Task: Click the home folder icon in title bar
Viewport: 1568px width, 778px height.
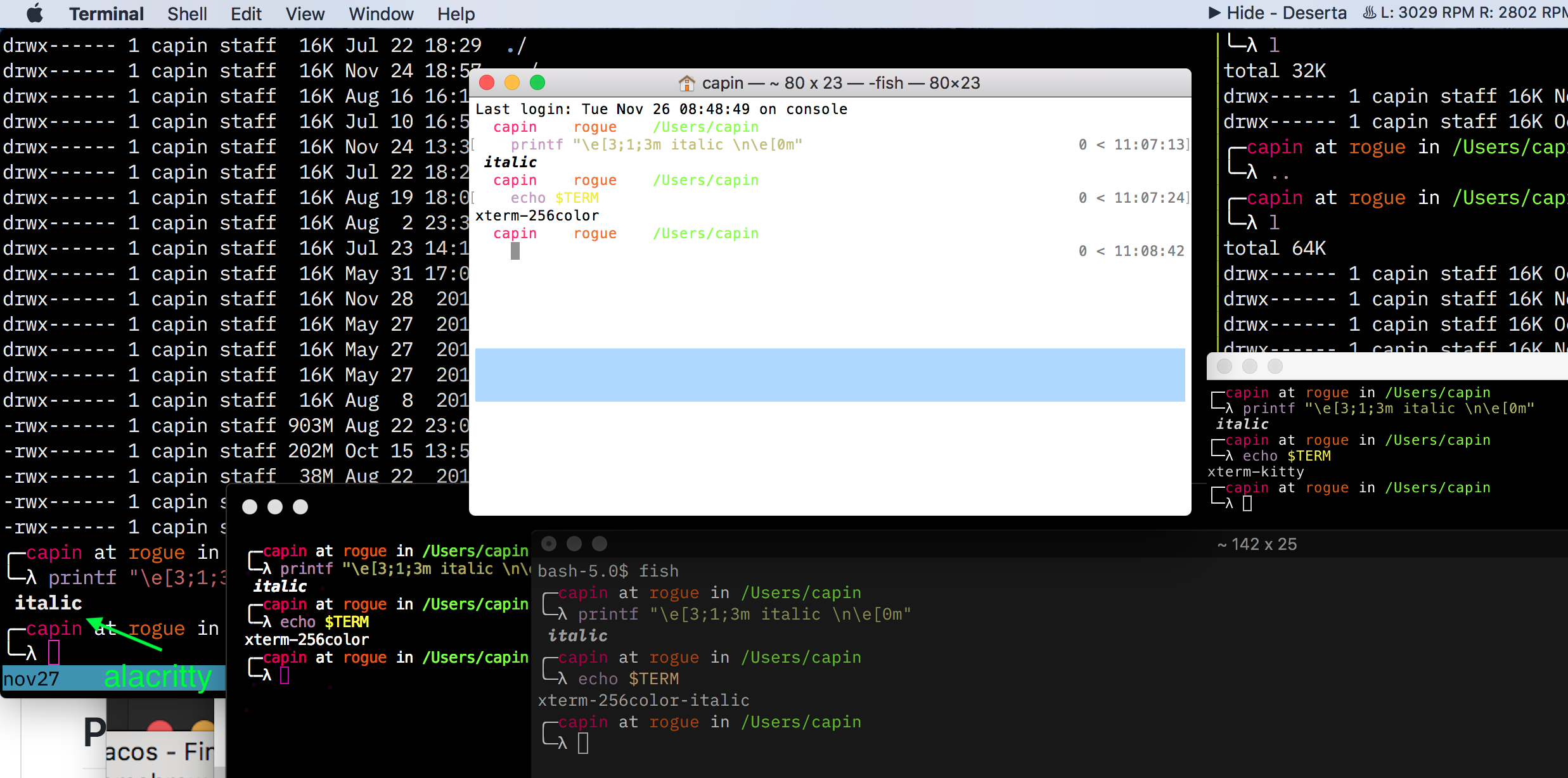Action: (x=686, y=83)
